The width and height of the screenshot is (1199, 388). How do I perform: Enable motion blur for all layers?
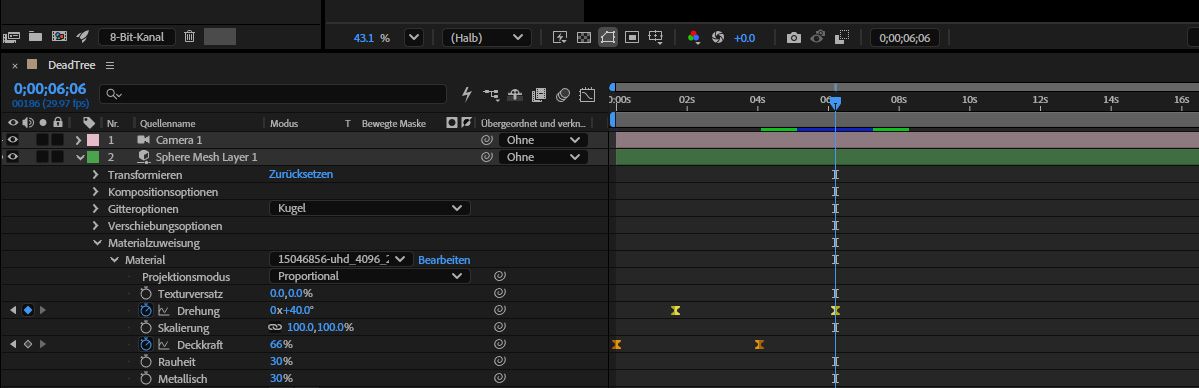(563, 95)
